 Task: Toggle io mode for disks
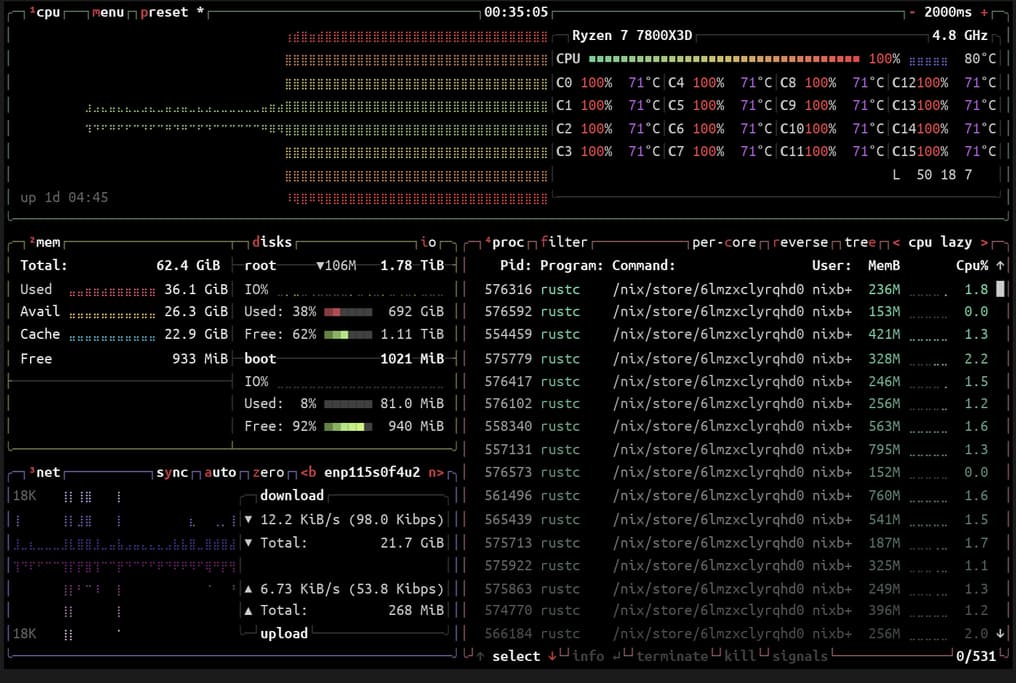[x=428, y=242]
